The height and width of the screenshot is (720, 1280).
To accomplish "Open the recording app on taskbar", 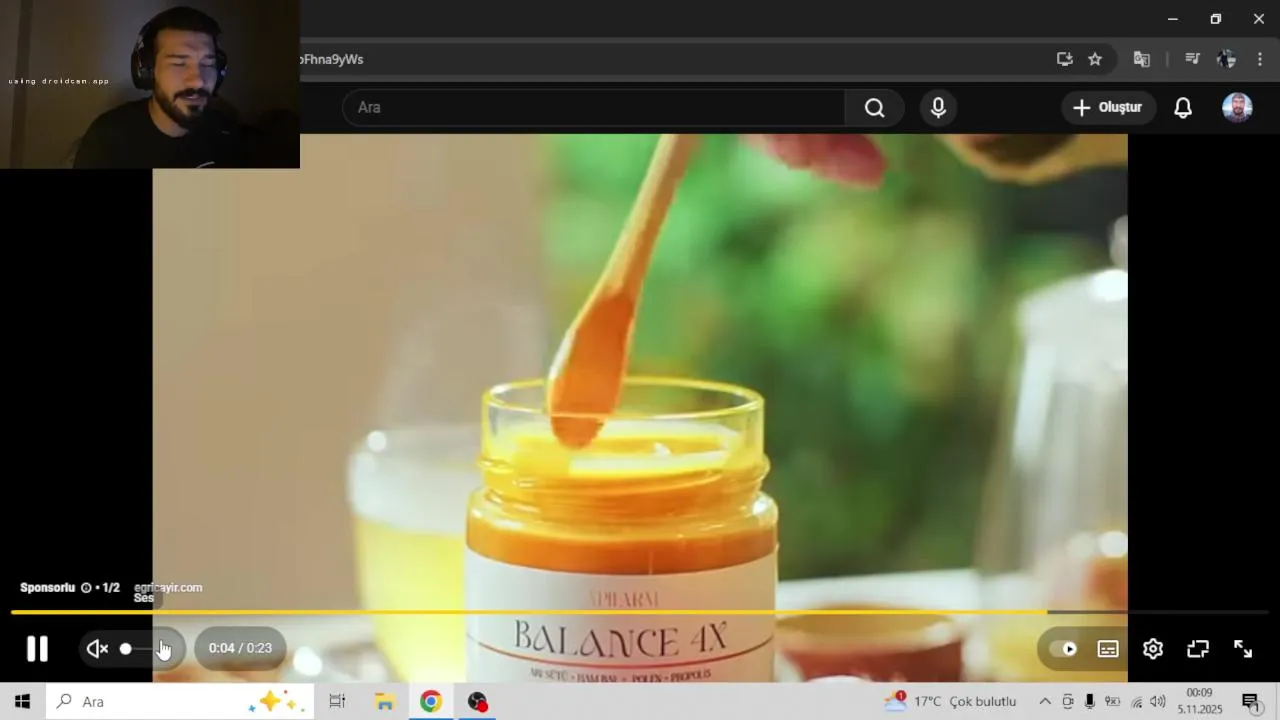I will (478, 702).
